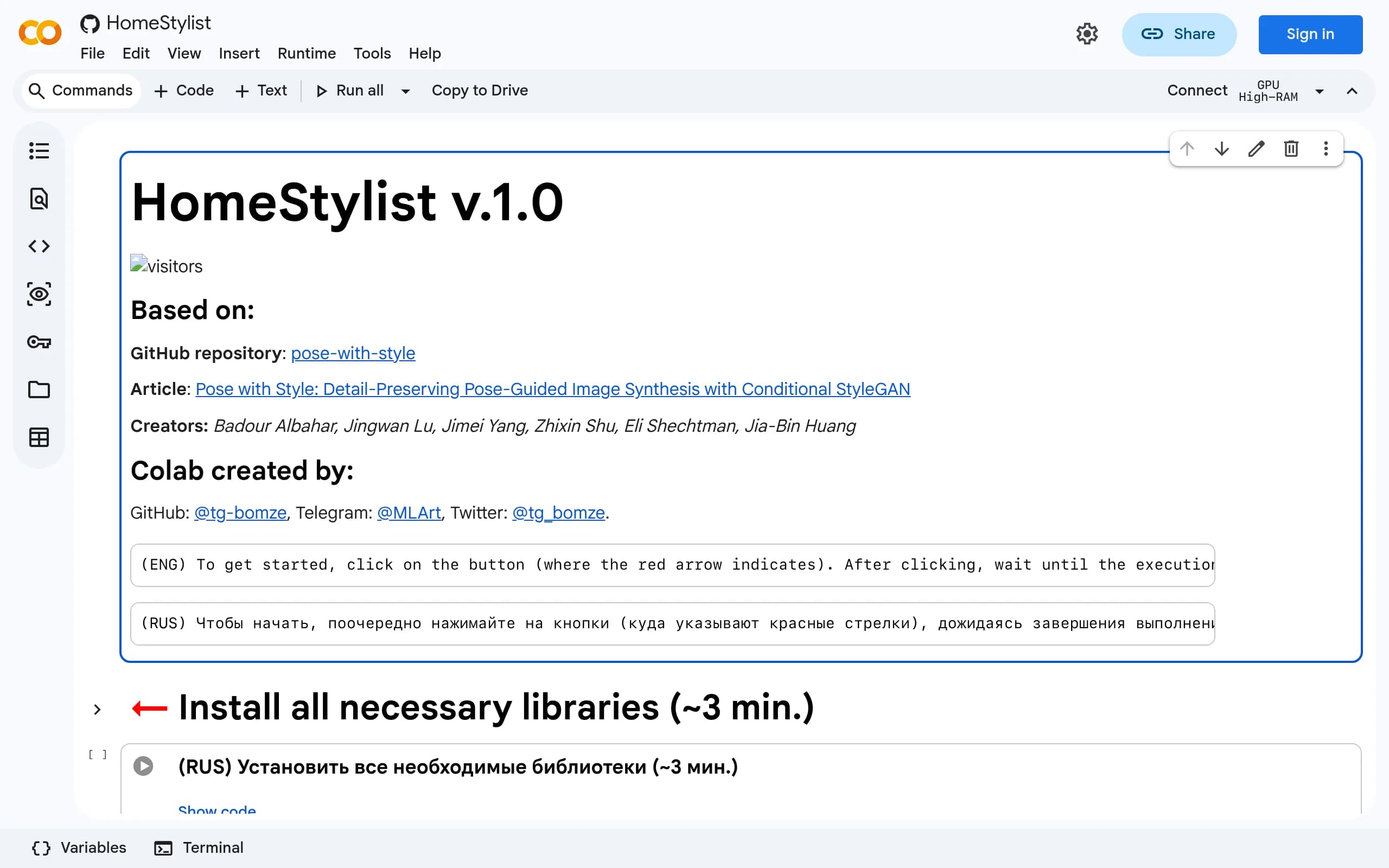This screenshot has width=1389, height=868.
Task: Add a new Text cell
Action: 261,91
